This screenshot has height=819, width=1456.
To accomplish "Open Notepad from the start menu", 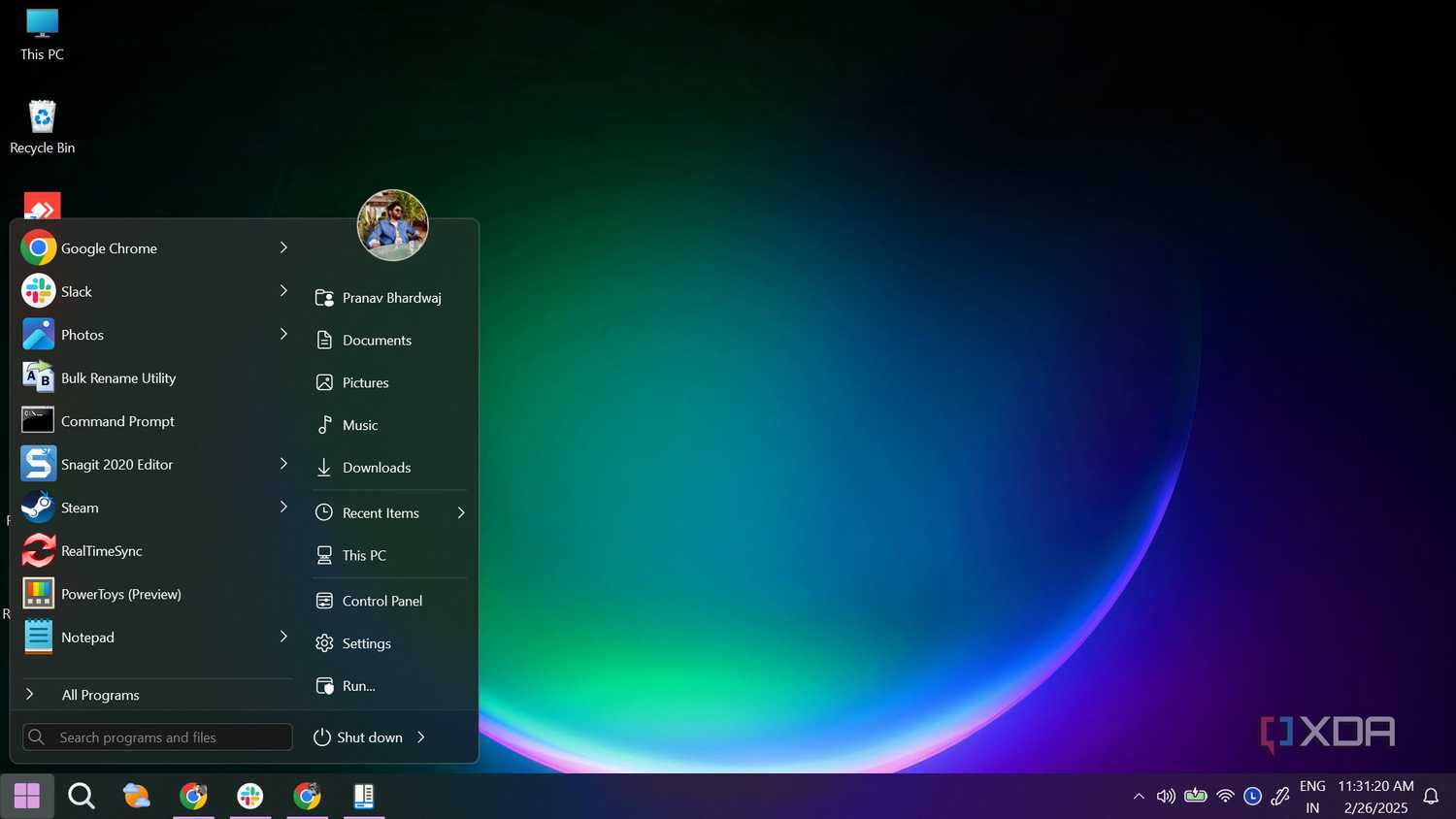I will coord(155,637).
